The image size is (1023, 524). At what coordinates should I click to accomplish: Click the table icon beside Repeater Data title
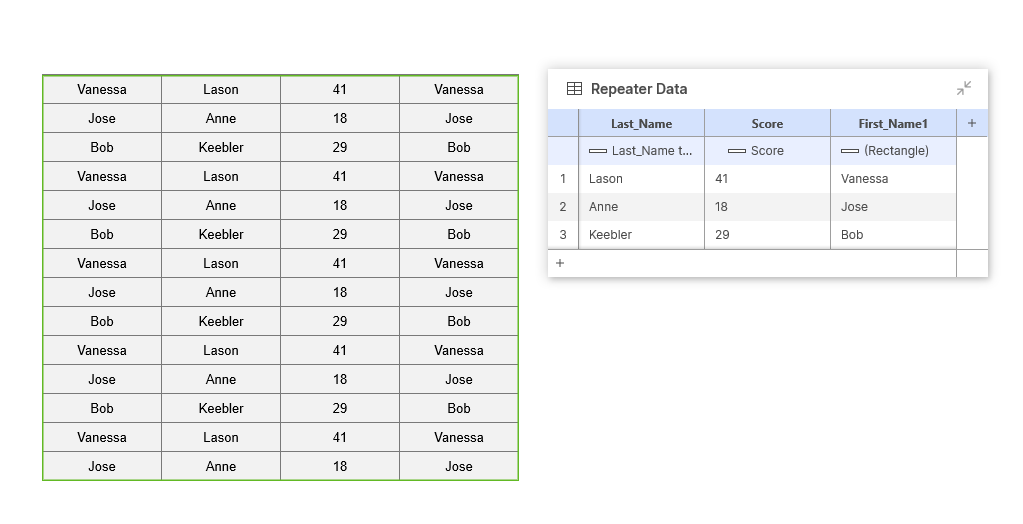(x=574, y=89)
